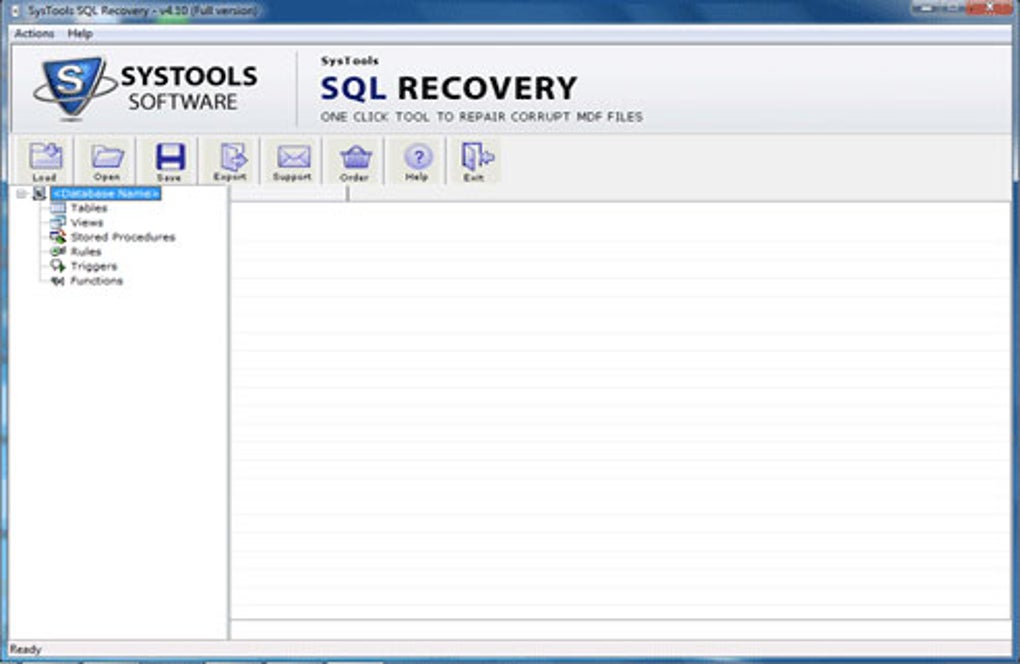Click the app icon in title bar
Image resolution: width=1020 pixels, height=664 pixels.
pos(16,10)
